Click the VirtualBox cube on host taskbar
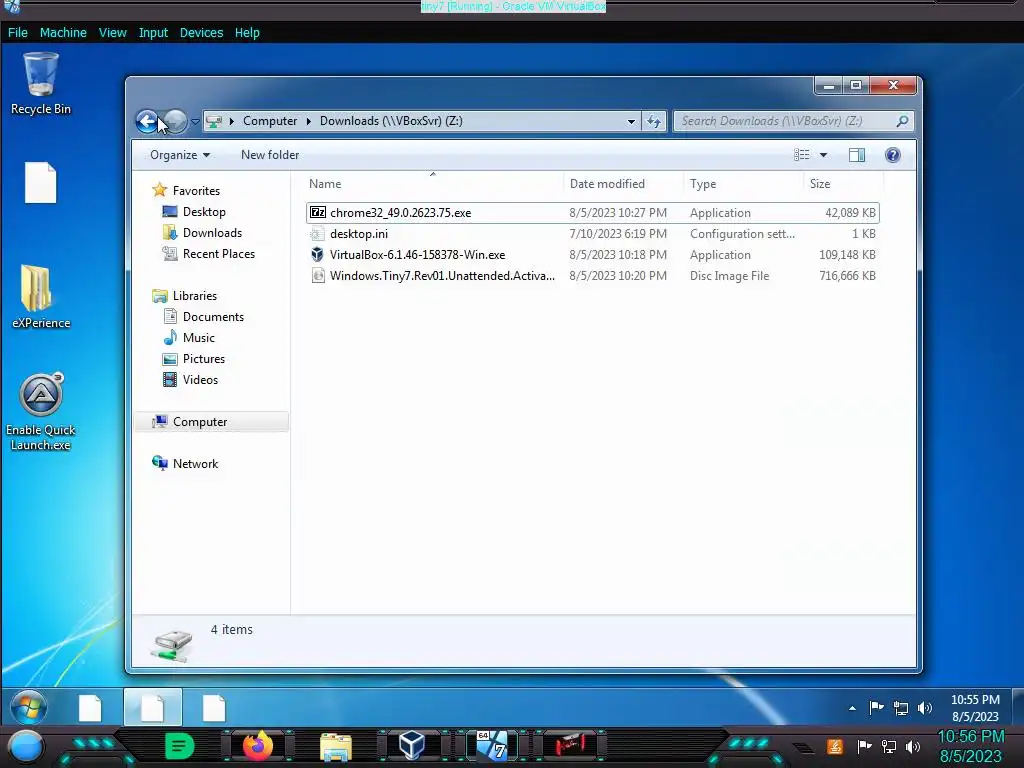The width and height of the screenshot is (1024, 768). pos(411,745)
